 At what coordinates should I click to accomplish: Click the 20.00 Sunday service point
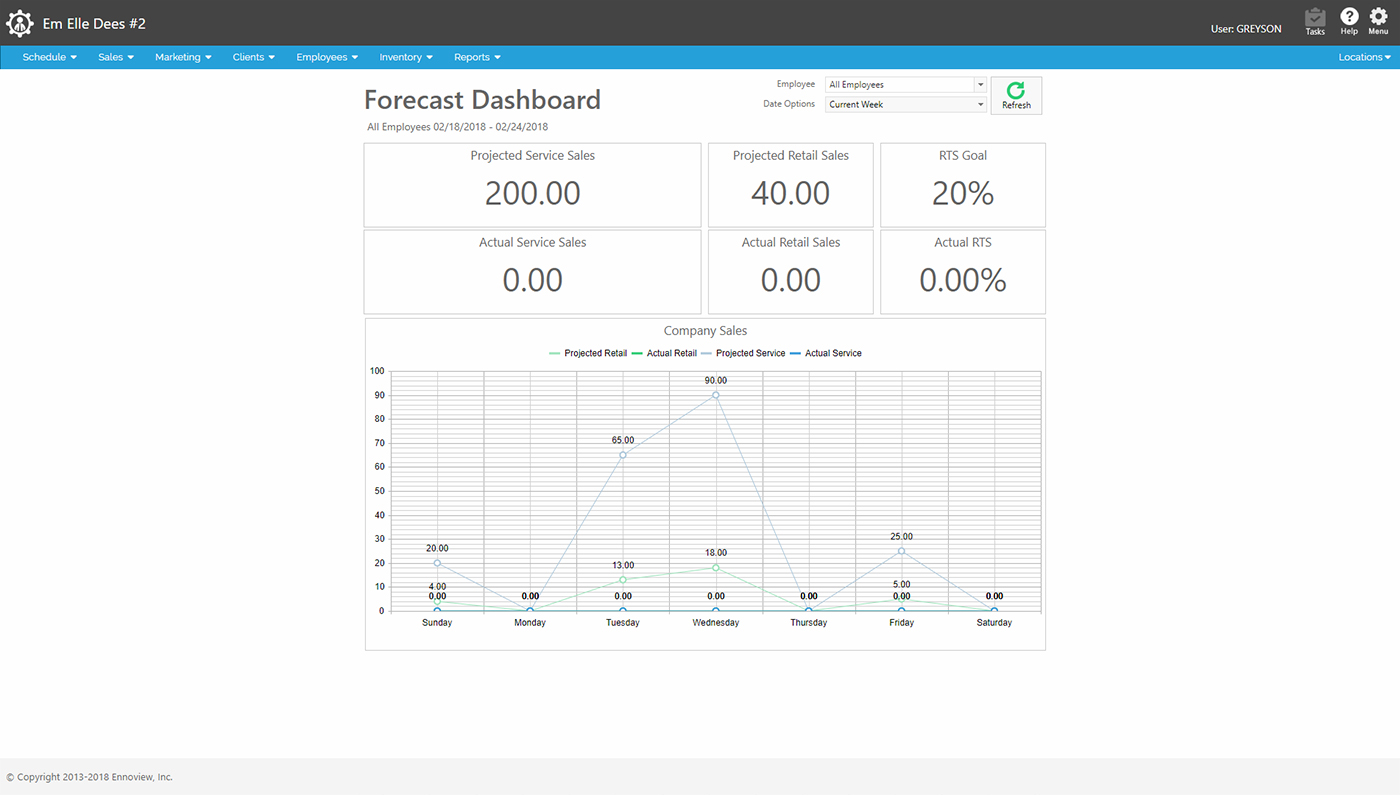437,563
